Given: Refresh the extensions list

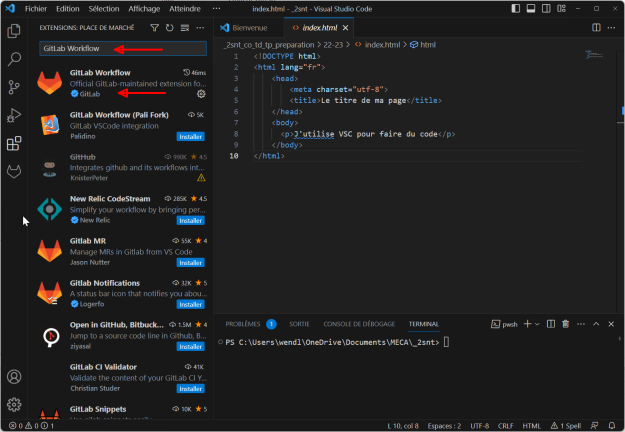Looking at the screenshot, I should [x=169, y=27].
